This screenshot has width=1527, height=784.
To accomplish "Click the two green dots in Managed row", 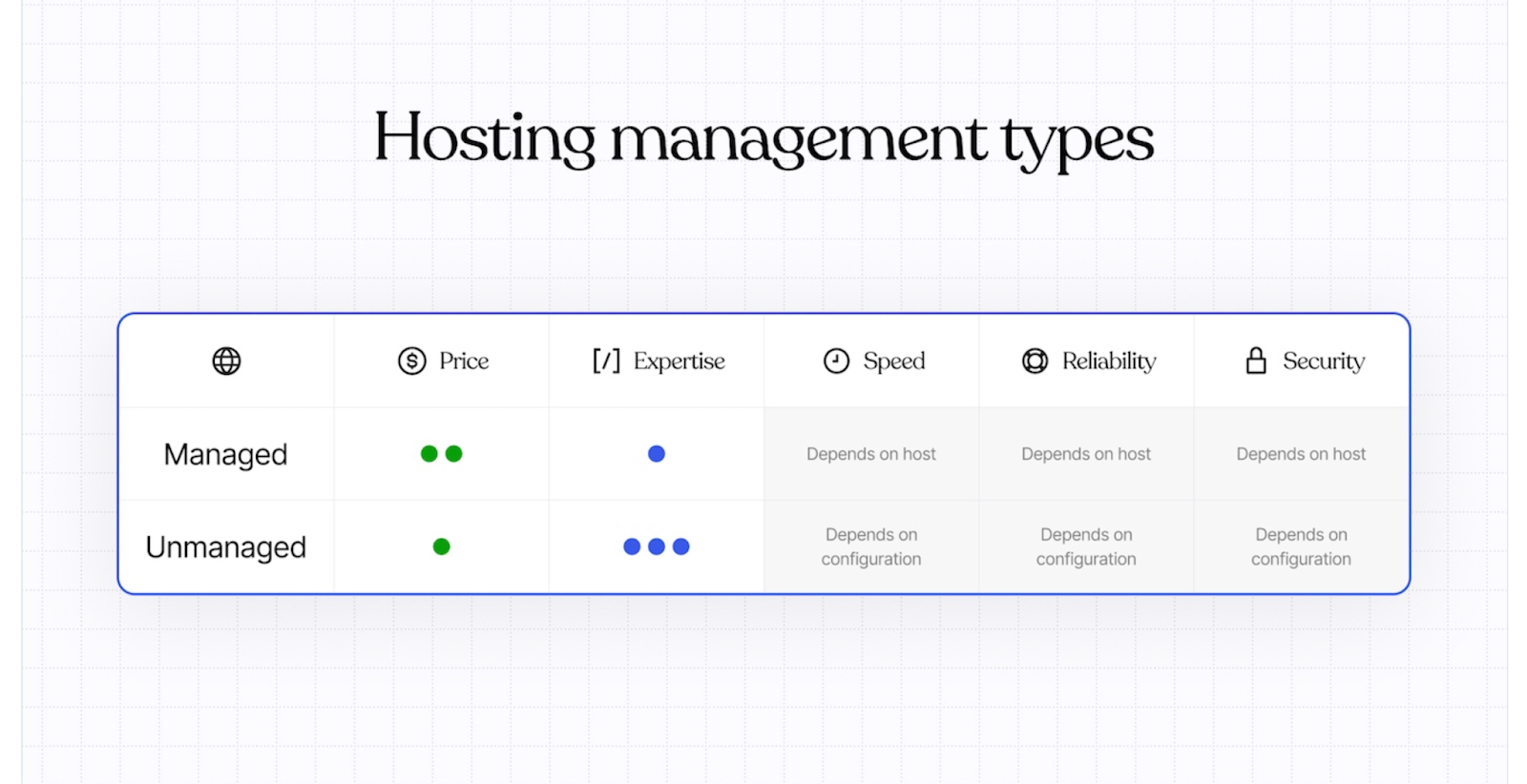I will [x=441, y=454].
